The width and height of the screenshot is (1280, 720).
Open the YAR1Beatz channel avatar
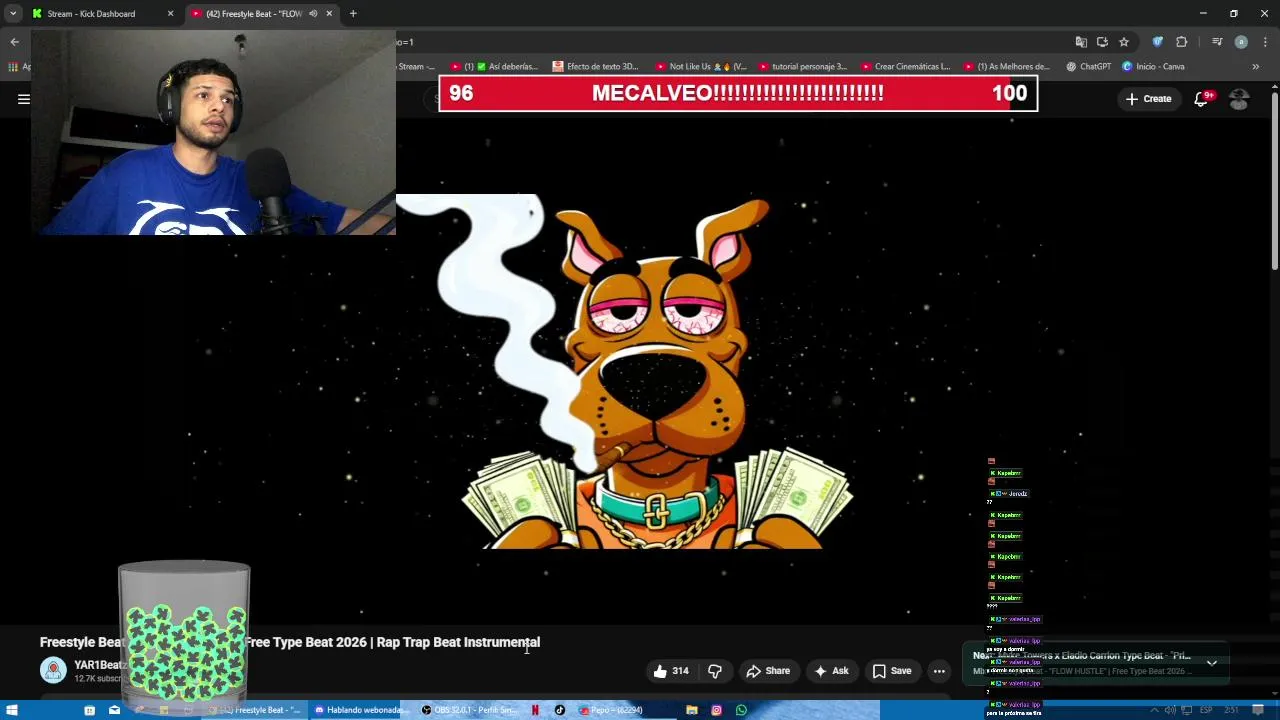point(53,670)
